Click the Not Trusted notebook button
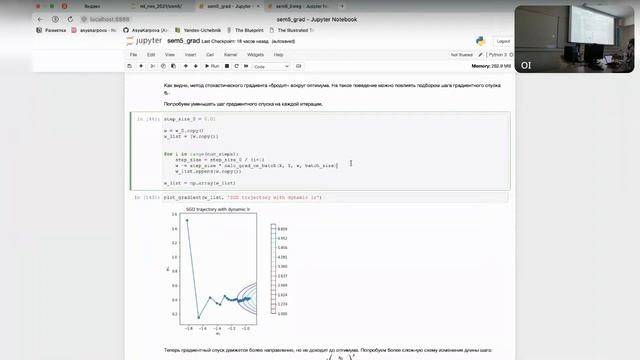Screen dimensions: 640x360 (x=461, y=55)
